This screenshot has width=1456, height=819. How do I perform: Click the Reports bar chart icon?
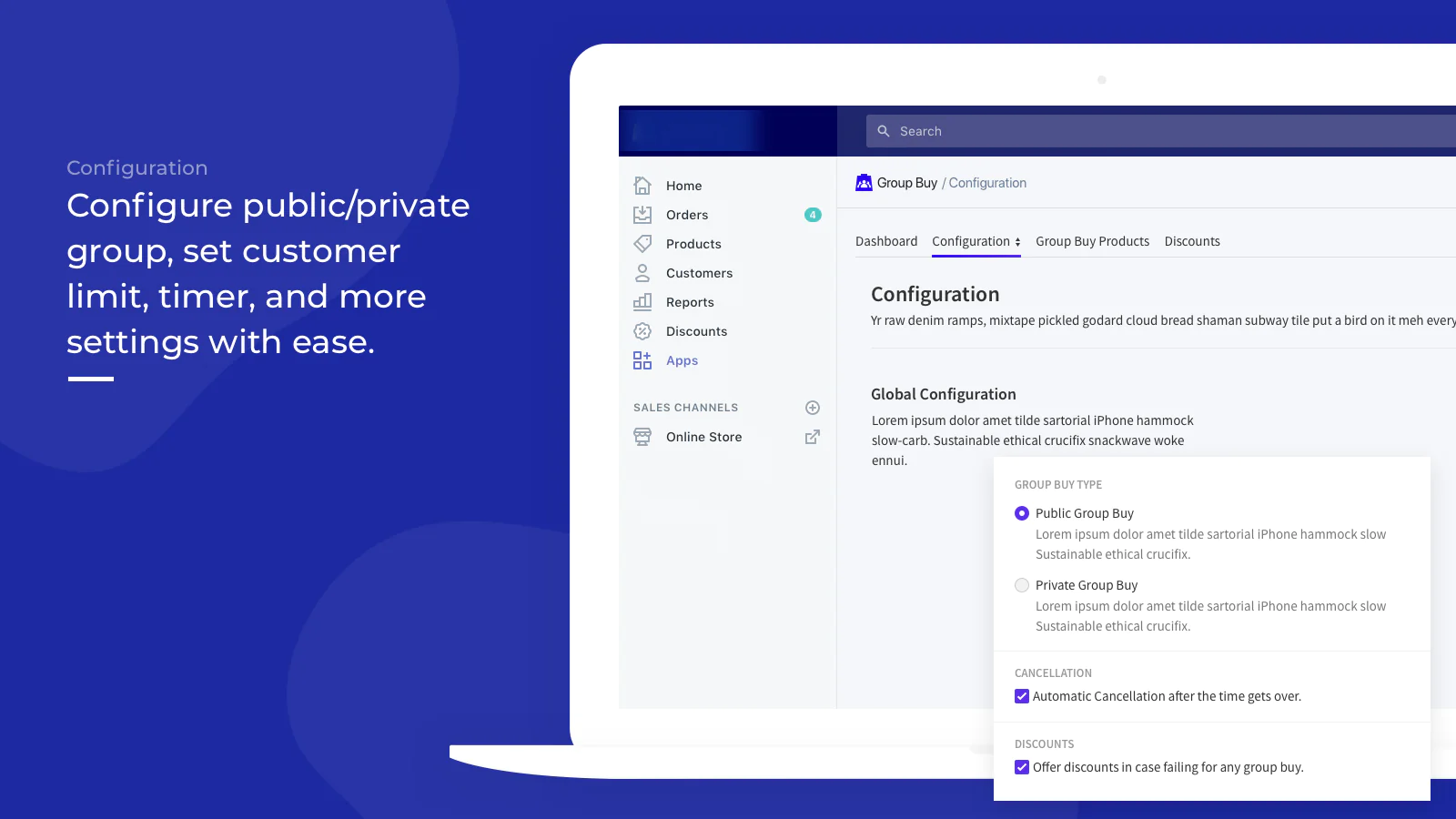pyautogui.click(x=642, y=302)
